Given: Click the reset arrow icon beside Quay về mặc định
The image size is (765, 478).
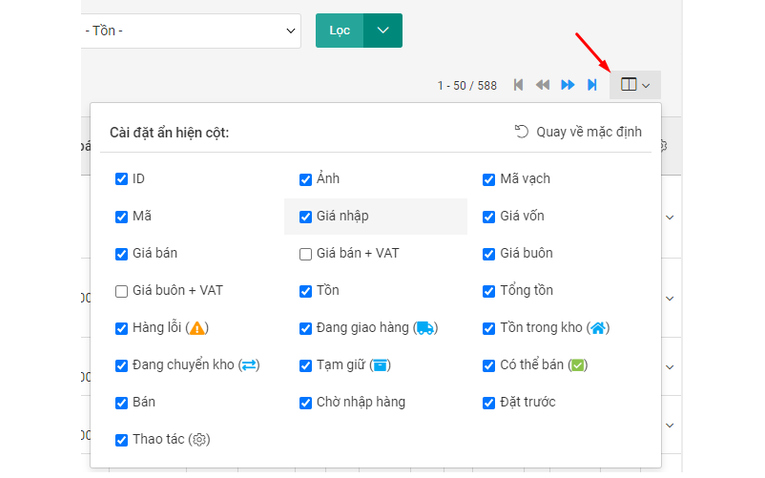Looking at the screenshot, I should 522,132.
